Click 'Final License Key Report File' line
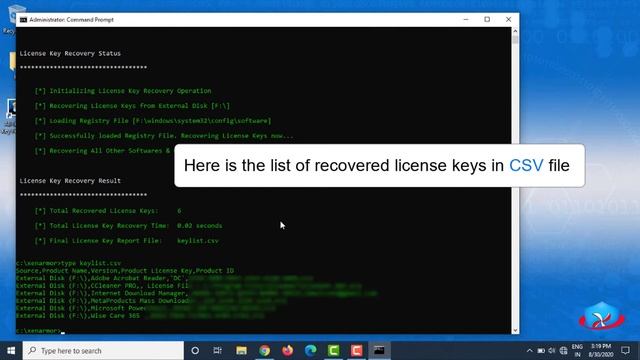Image resolution: width=640 pixels, height=360 pixels. click(127, 241)
